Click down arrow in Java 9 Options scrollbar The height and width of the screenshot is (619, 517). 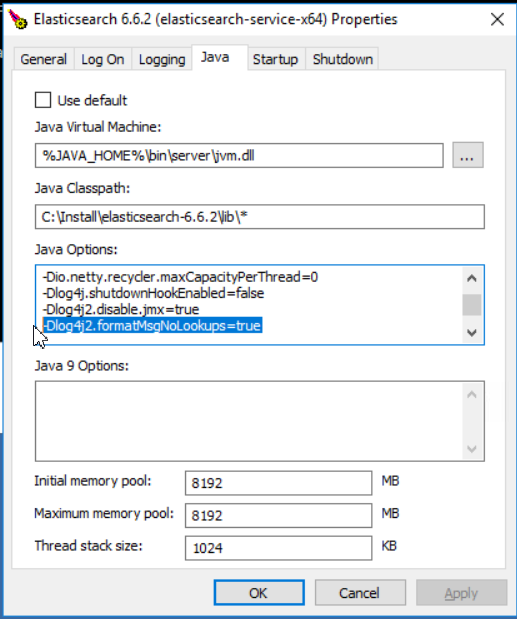472,449
